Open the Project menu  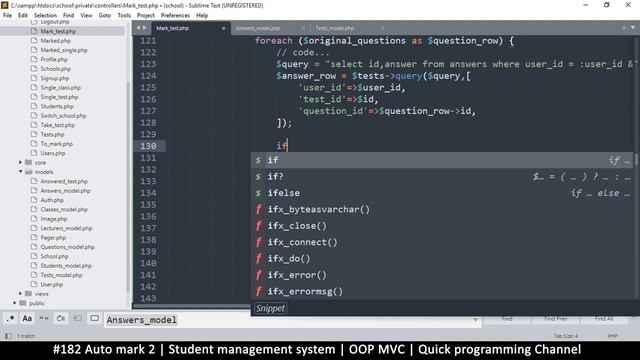(146, 16)
